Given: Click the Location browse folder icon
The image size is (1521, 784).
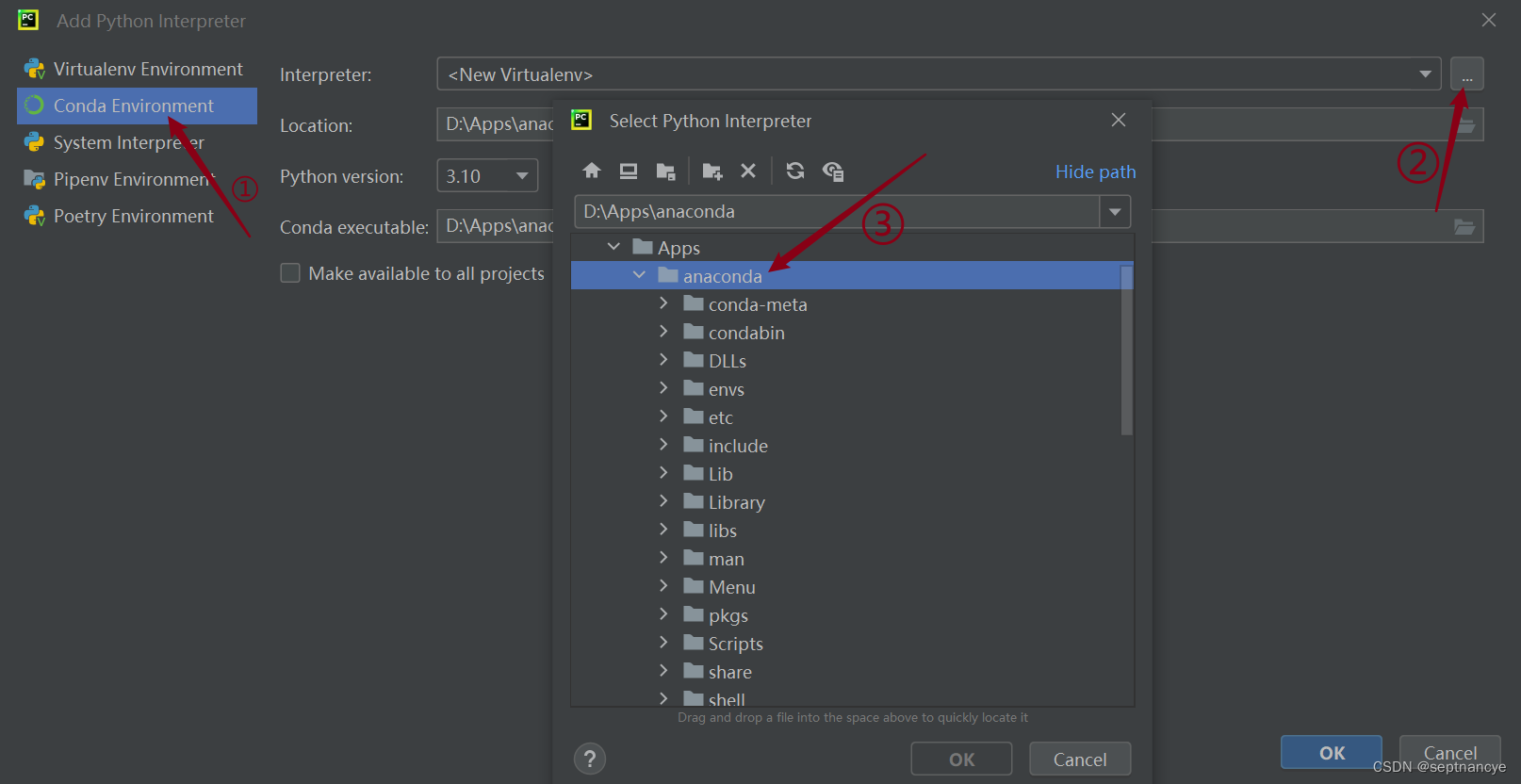Looking at the screenshot, I should (1466, 124).
